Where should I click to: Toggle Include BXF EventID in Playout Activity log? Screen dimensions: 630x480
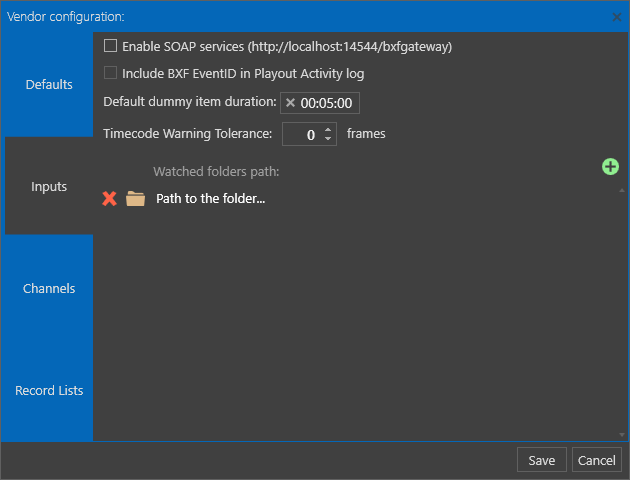pos(110,73)
